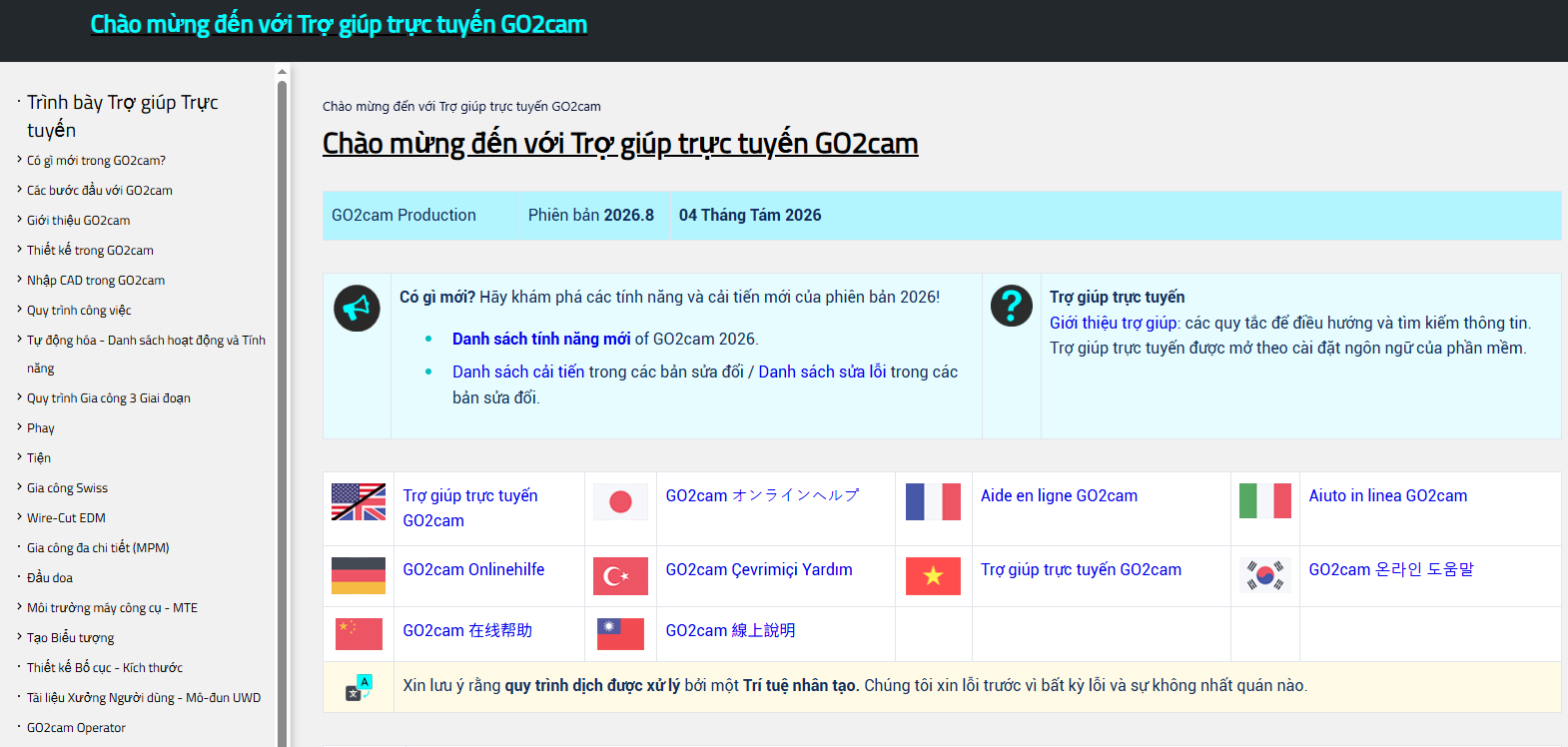This screenshot has width=1568, height=747.
Task: Click the Turkish flag icon
Action: [x=620, y=575]
